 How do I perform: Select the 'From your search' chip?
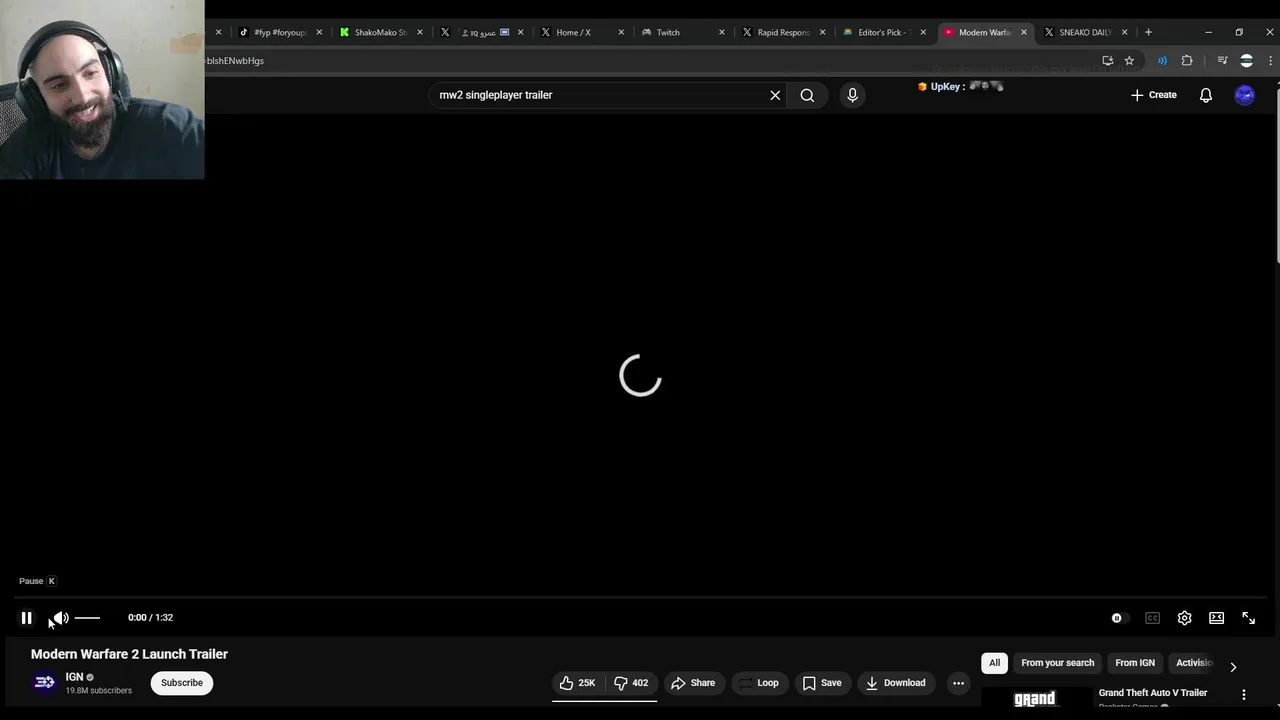pyautogui.click(x=1057, y=663)
